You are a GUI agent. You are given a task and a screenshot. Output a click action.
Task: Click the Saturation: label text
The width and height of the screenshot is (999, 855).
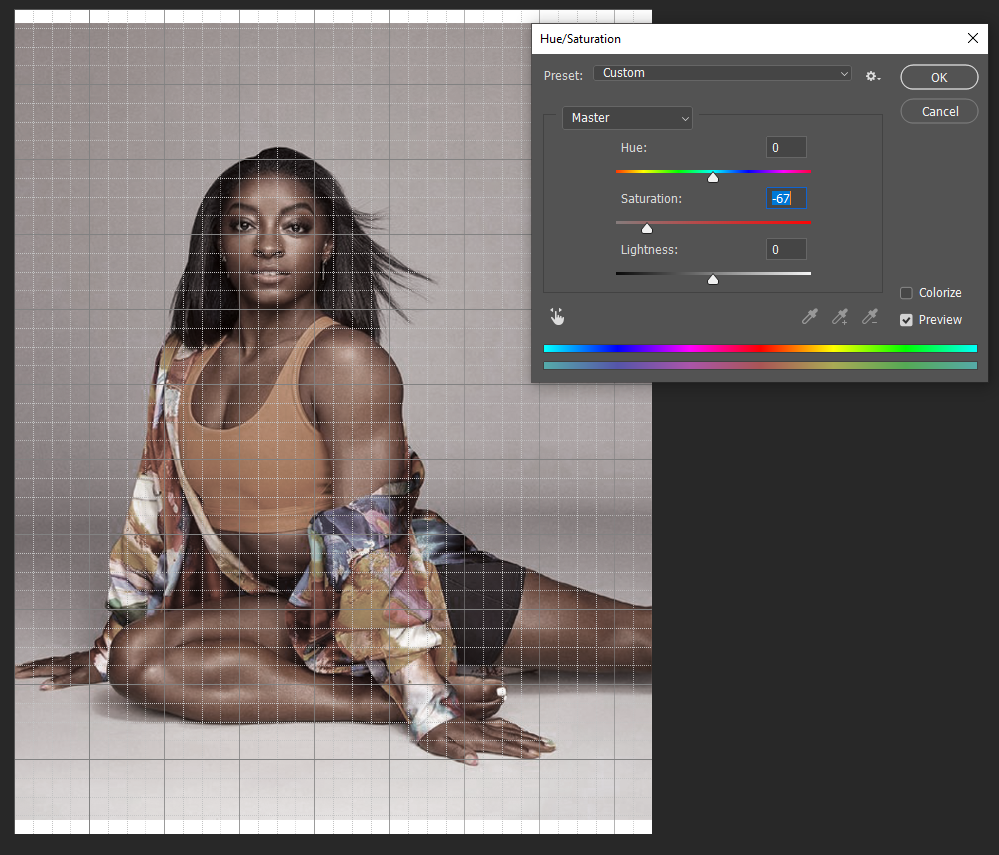[x=651, y=199]
